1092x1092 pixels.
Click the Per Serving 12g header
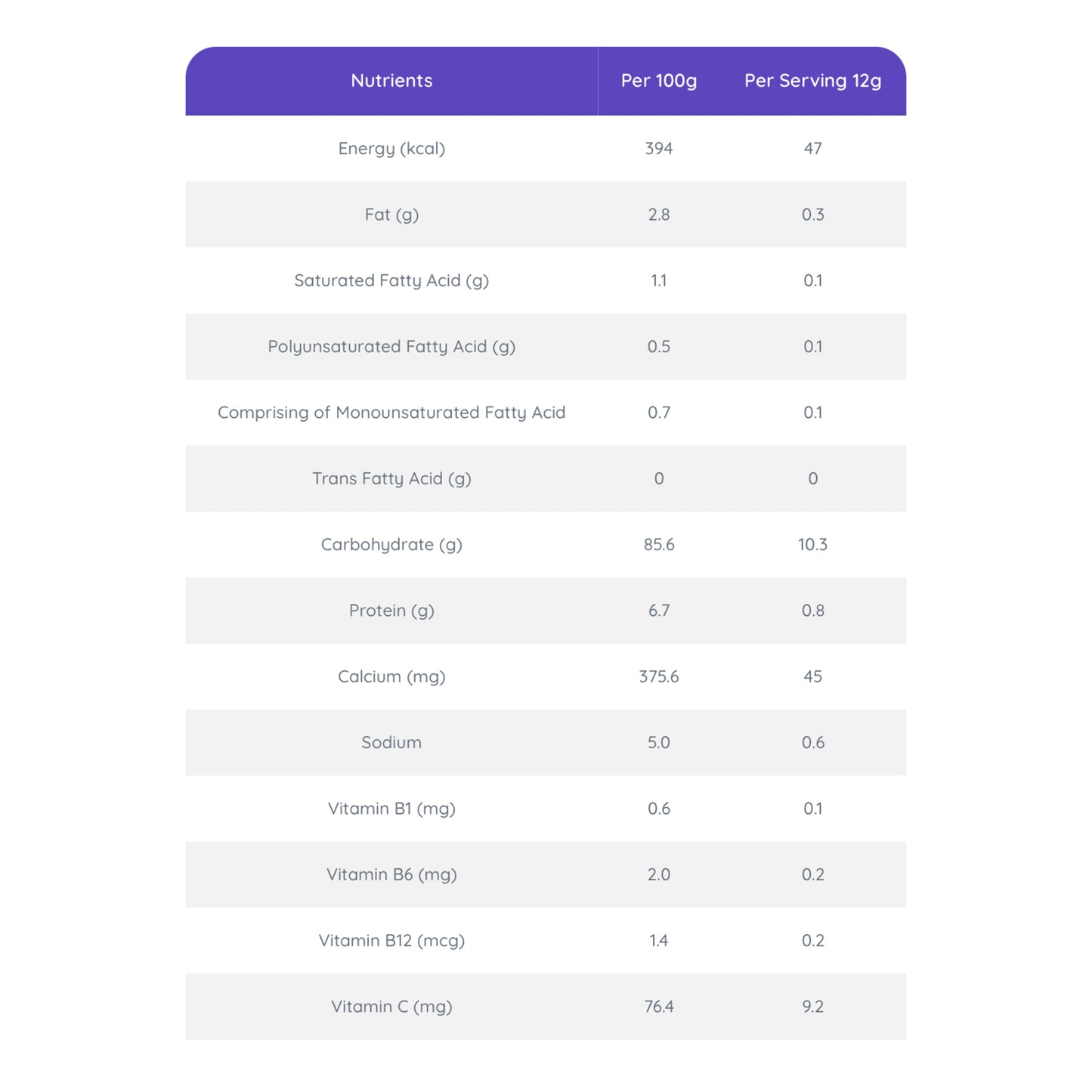(x=812, y=81)
